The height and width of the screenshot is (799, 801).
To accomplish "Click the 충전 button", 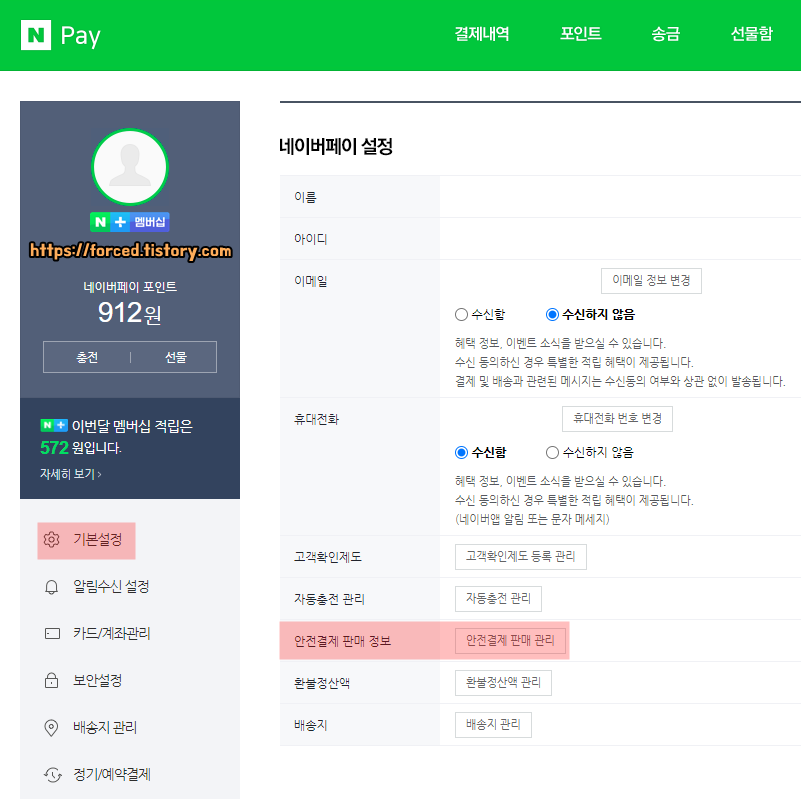I will 87,357.
